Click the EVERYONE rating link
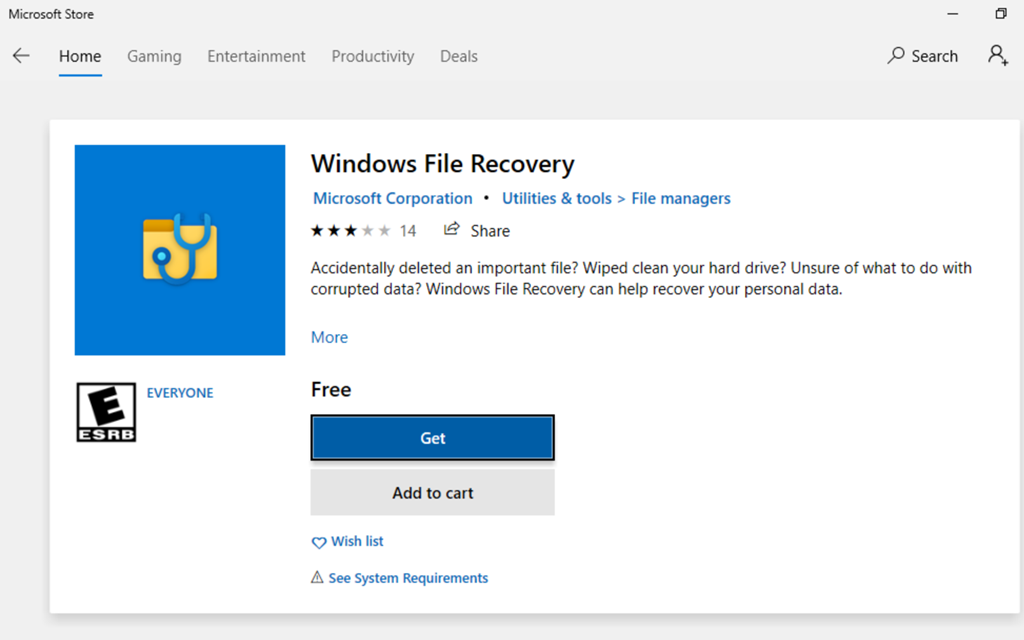 [x=180, y=393]
